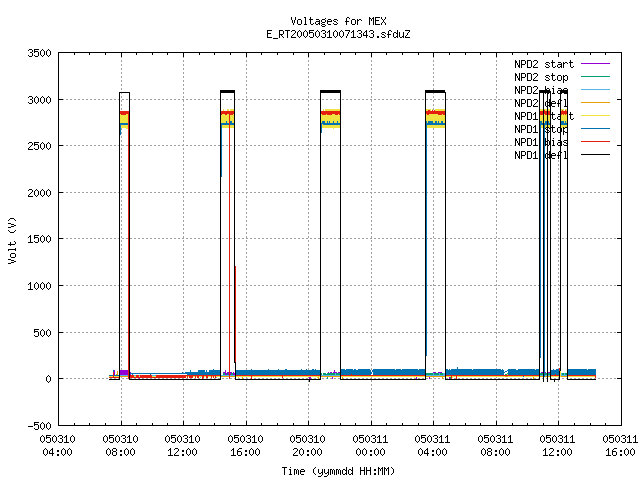This screenshot has width=640, height=480.
Task: Click the yellow NPD1 start legend line
Action: pos(595,116)
